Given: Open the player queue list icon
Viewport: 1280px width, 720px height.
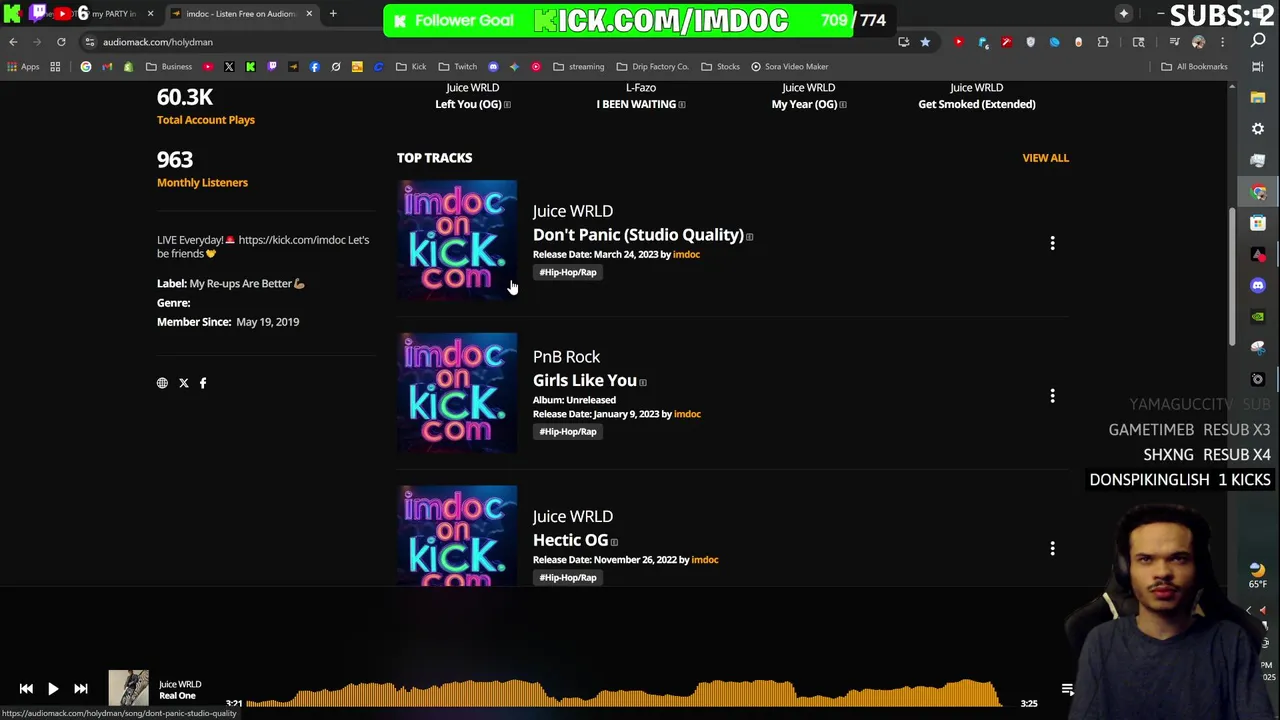Looking at the screenshot, I should [1067, 689].
